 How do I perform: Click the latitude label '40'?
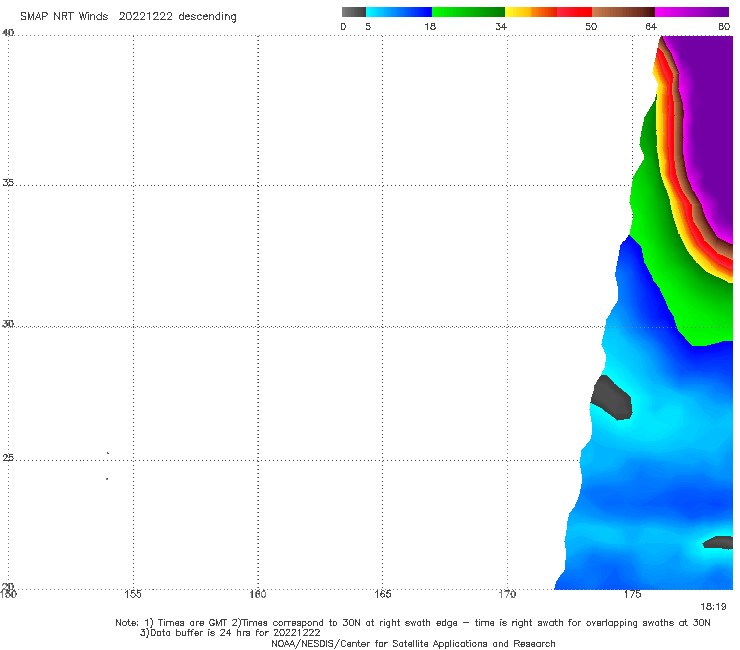pyautogui.click(x=8, y=33)
